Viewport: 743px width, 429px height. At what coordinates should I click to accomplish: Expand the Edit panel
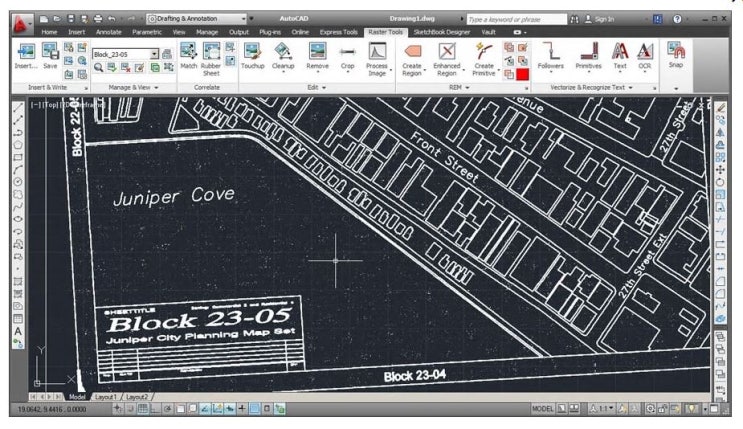click(317, 88)
